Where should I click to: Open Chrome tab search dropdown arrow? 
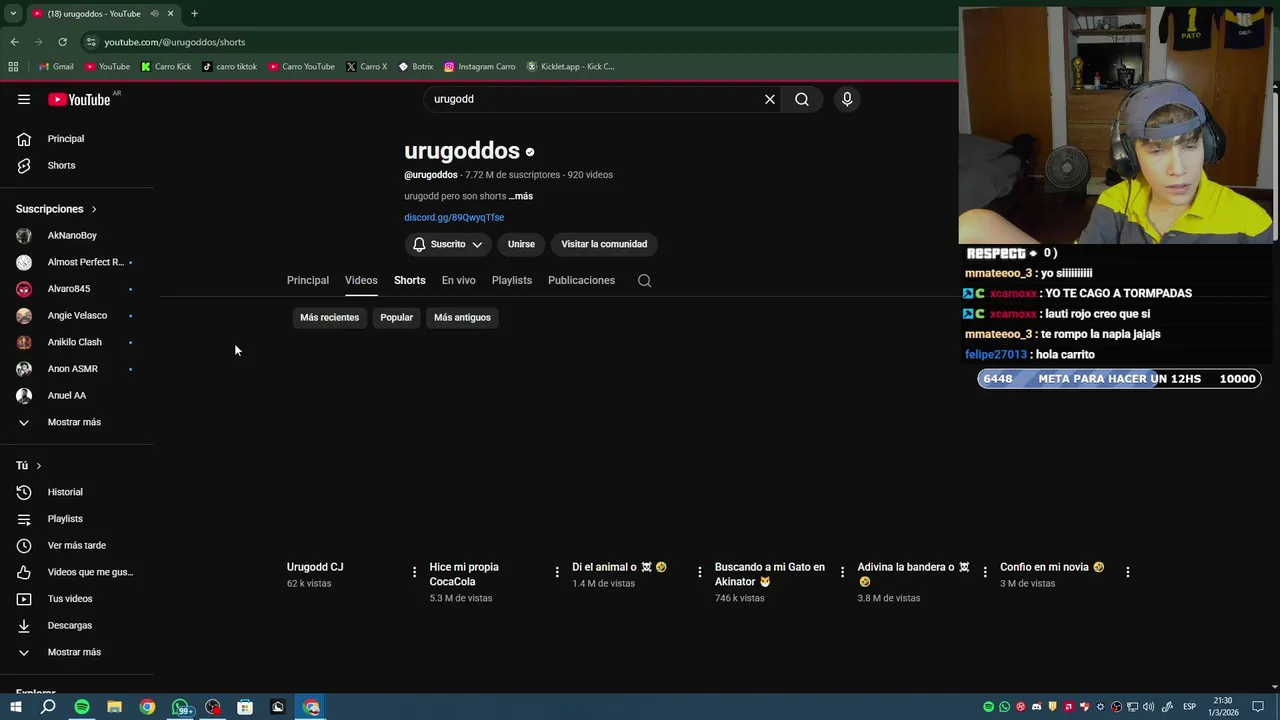click(13, 14)
